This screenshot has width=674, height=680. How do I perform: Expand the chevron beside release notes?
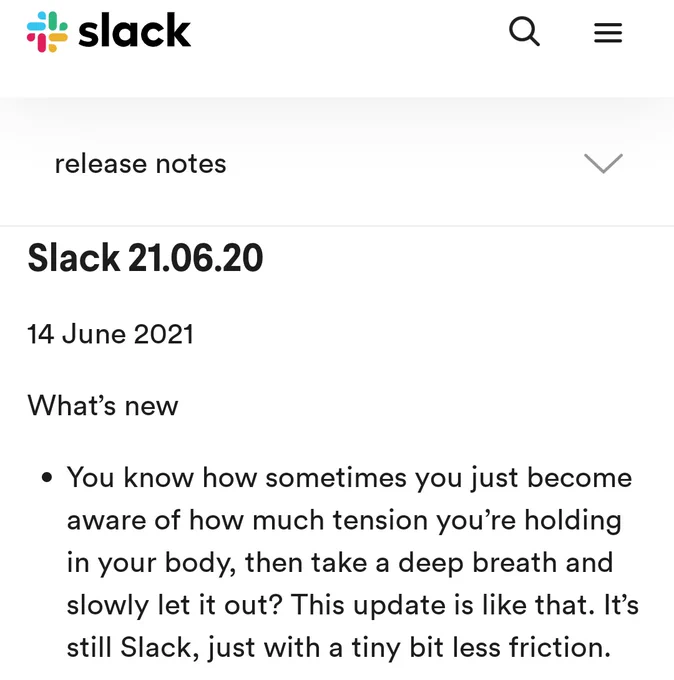pos(603,163)
